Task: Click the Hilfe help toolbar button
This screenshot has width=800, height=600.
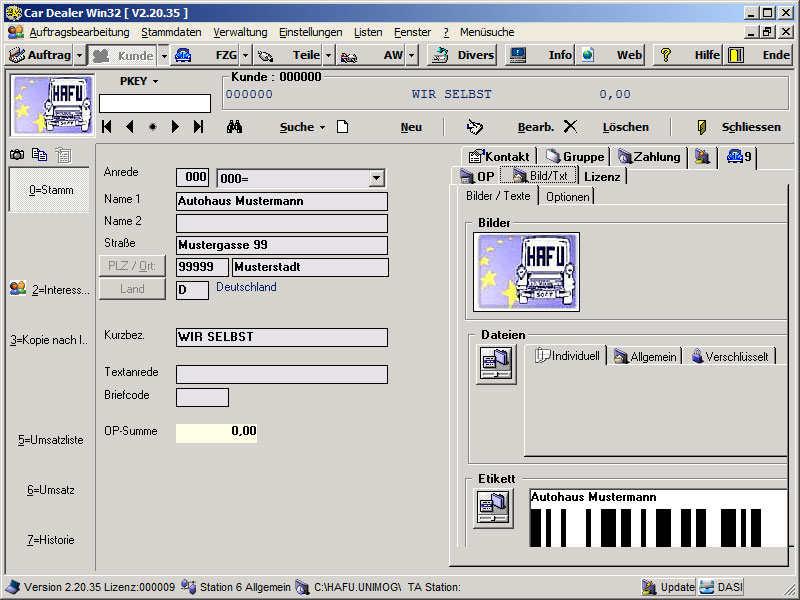Action: [689, 55]
